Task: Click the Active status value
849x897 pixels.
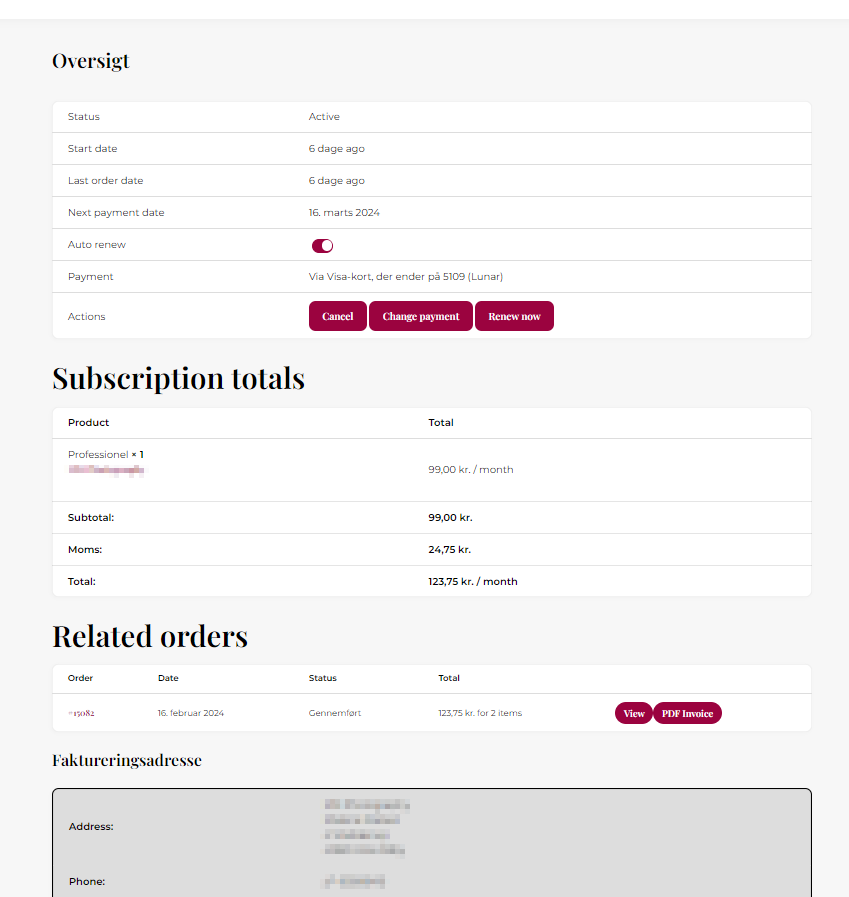Action: (x=324, y=117)
